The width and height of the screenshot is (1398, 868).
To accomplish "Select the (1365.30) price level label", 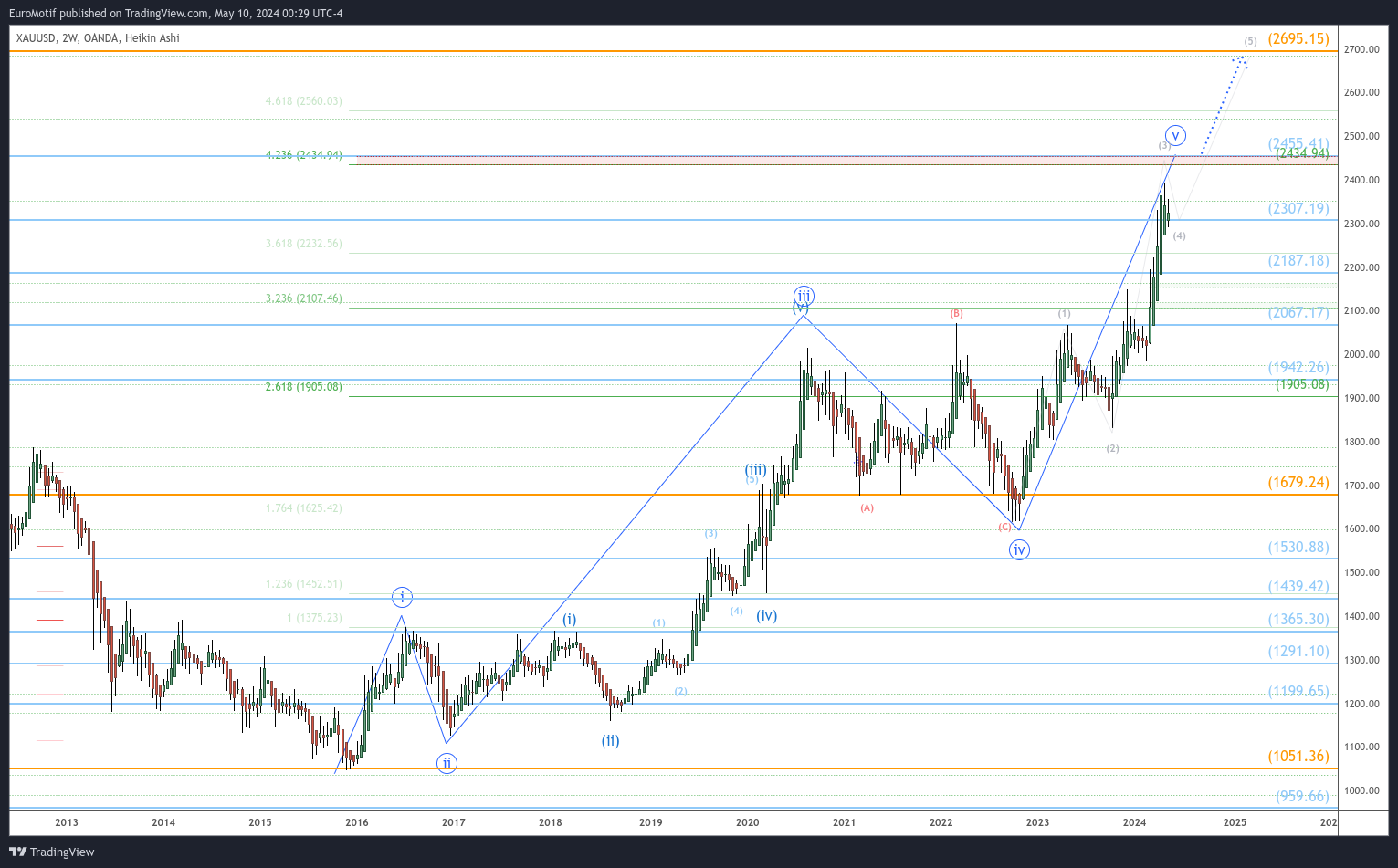I will click(x=1298, y=619).
